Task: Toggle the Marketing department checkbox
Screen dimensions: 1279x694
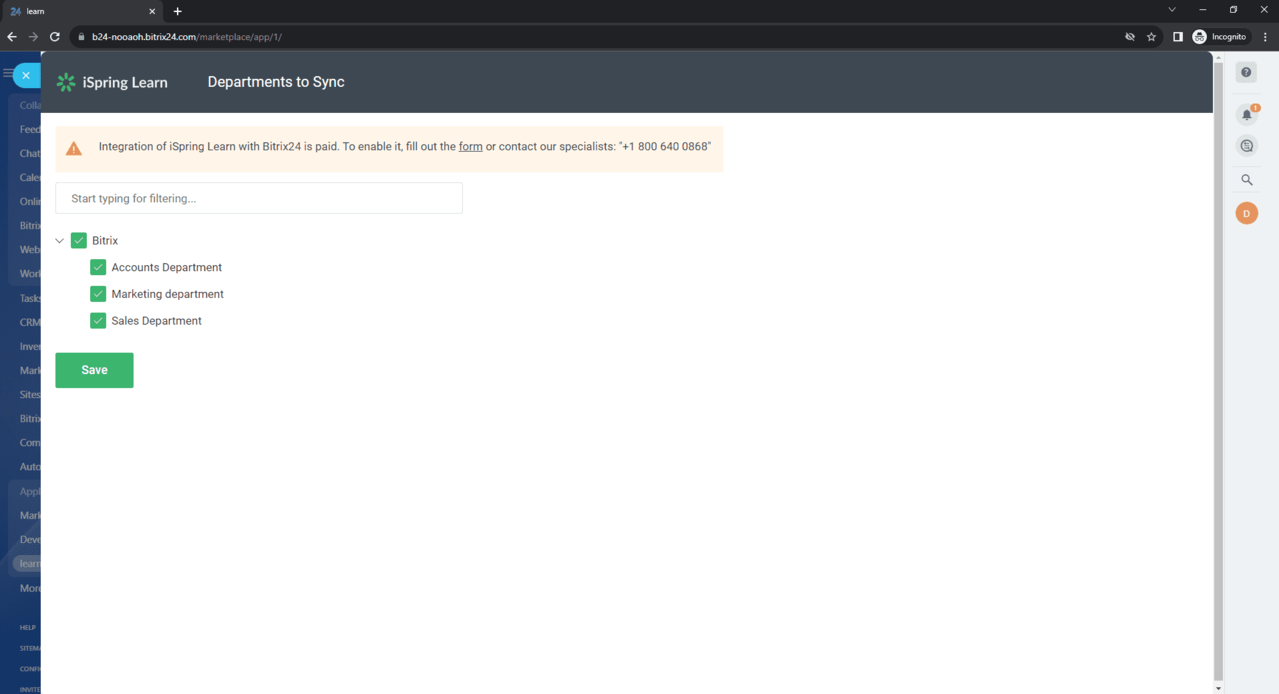Action: pos(98,294)
